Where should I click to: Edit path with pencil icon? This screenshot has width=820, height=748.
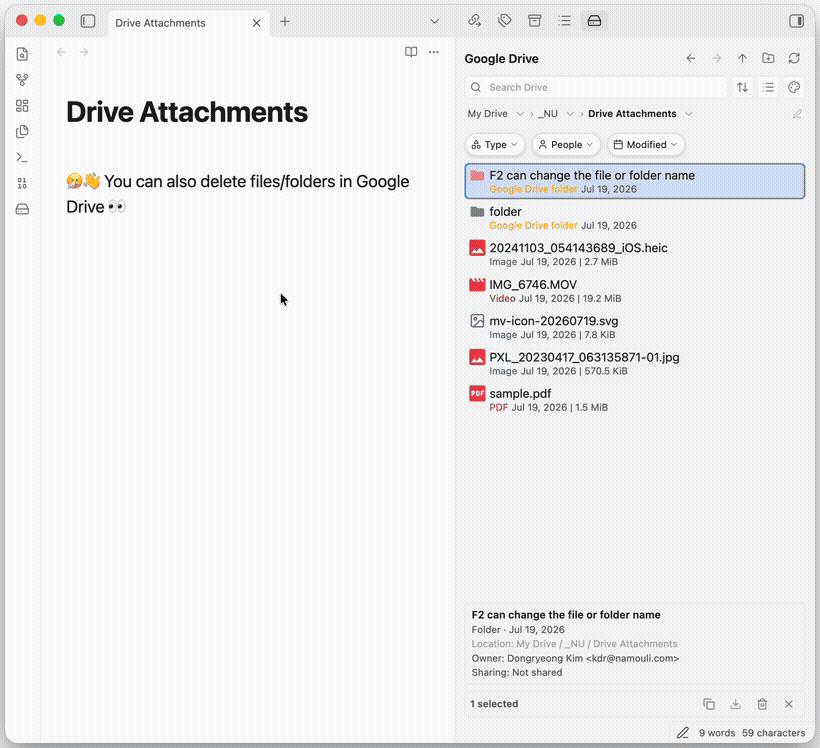tap(797, 114)
